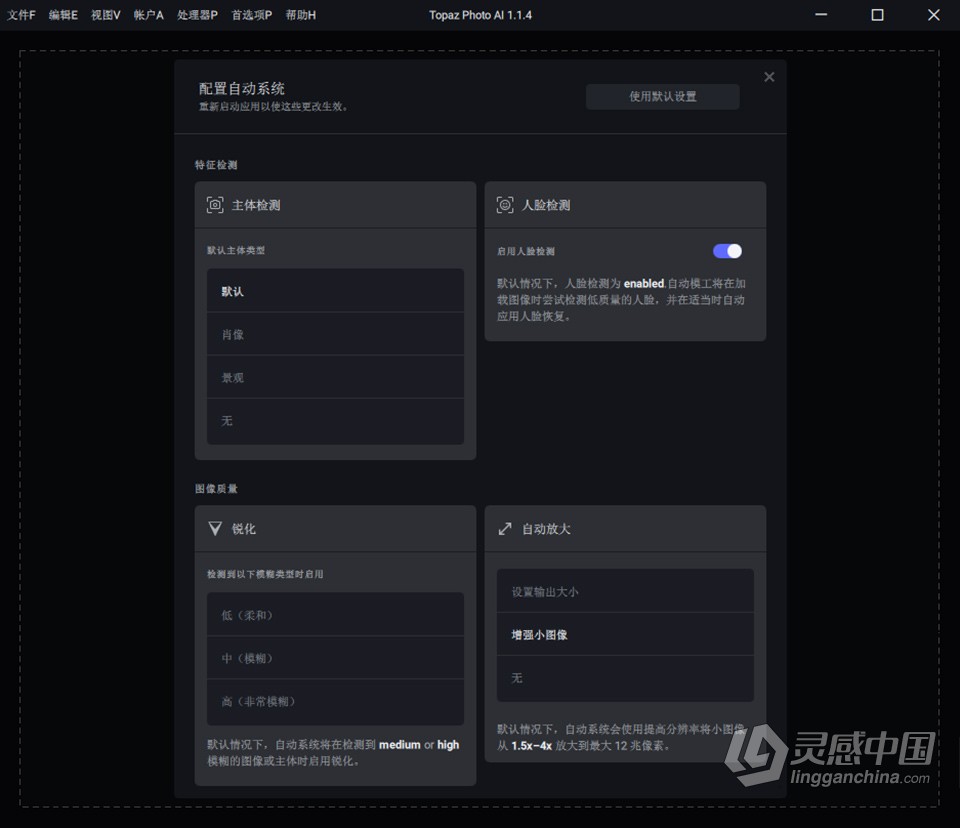This screenshot has height=828, width=960.
Task: Toggle 低（柔和） blur type option
Action: tap(335, 615)
